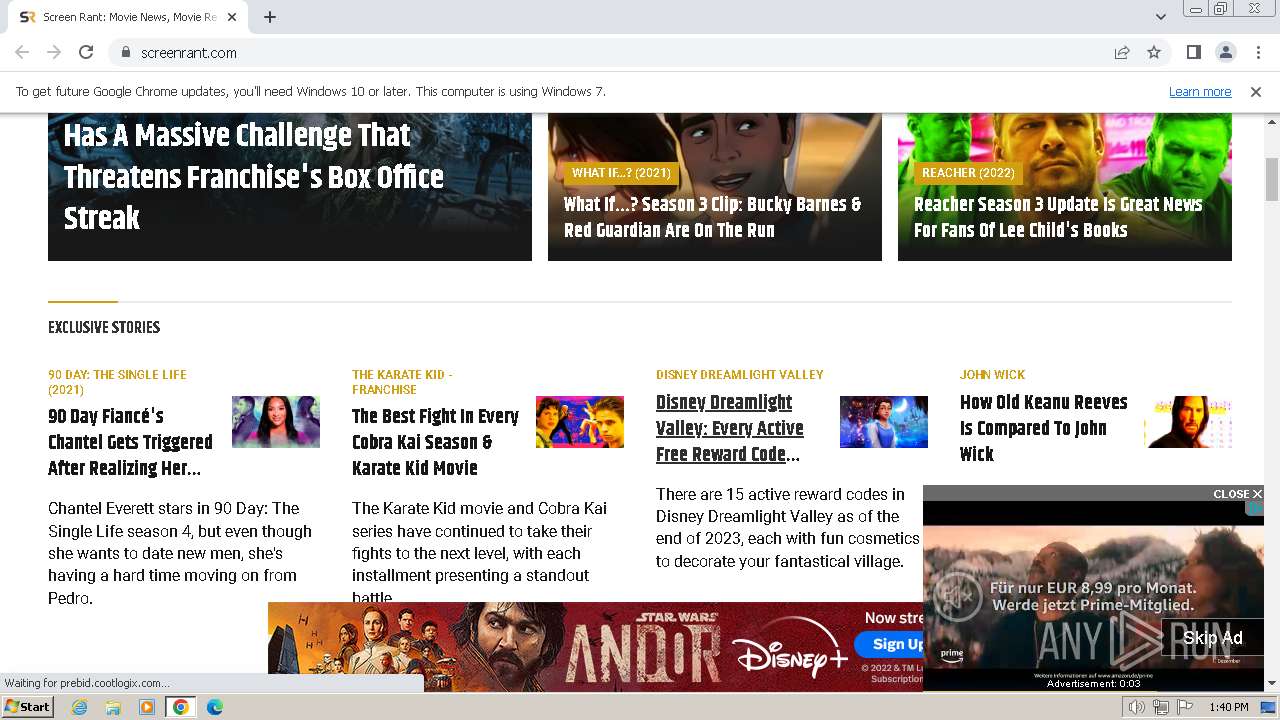Switch to Chrome taskbar button
Viewport: 1280px width, 720px height.
pos(181,707)
